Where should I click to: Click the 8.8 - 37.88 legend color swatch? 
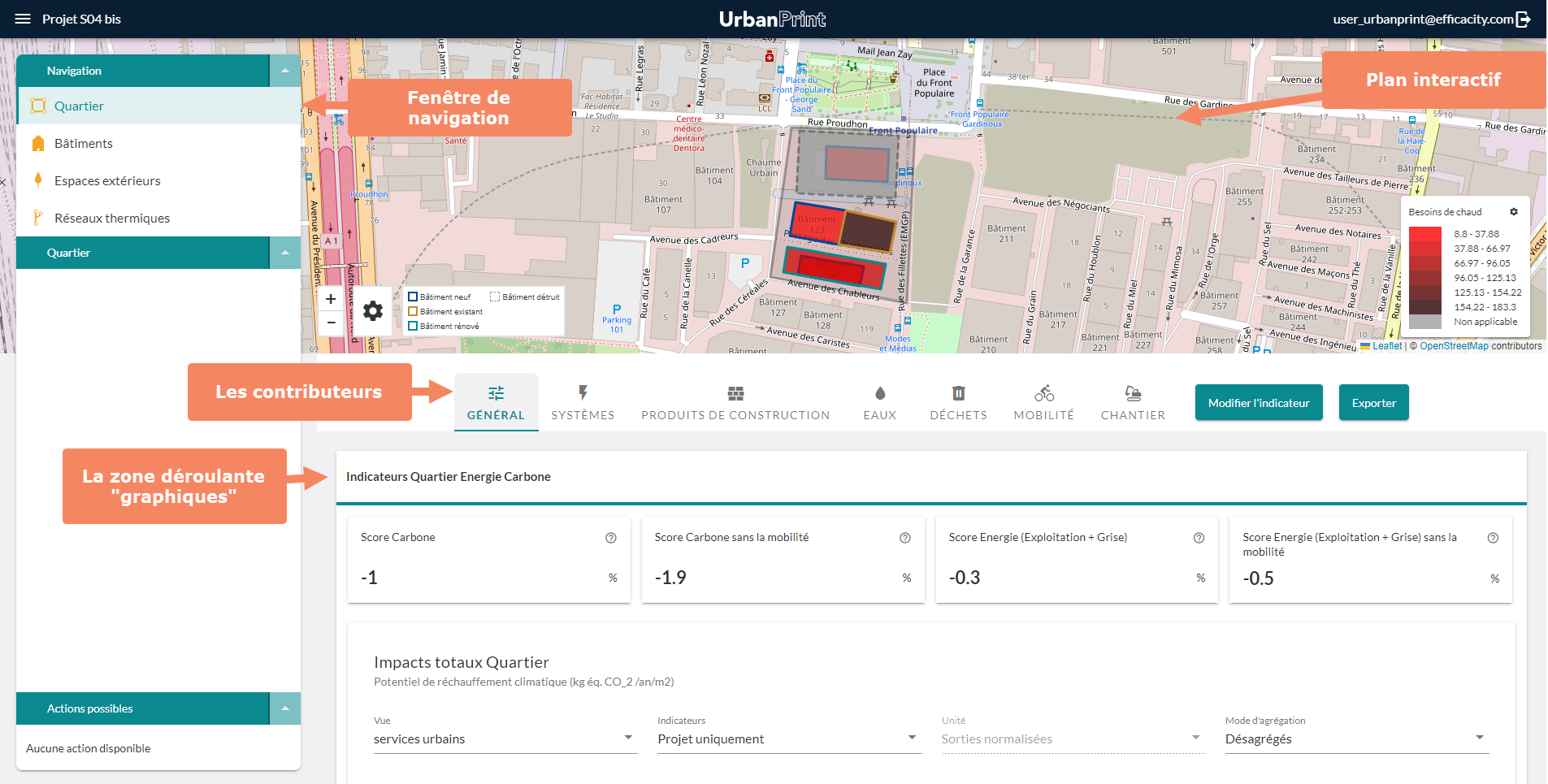pyautogui.click(x=1425, y=234)
